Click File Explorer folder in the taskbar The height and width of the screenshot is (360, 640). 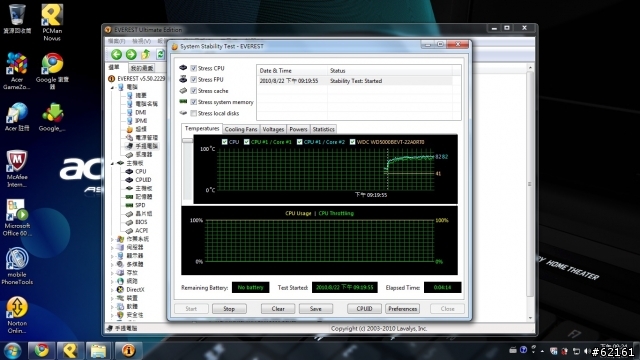tap(98, 351)
